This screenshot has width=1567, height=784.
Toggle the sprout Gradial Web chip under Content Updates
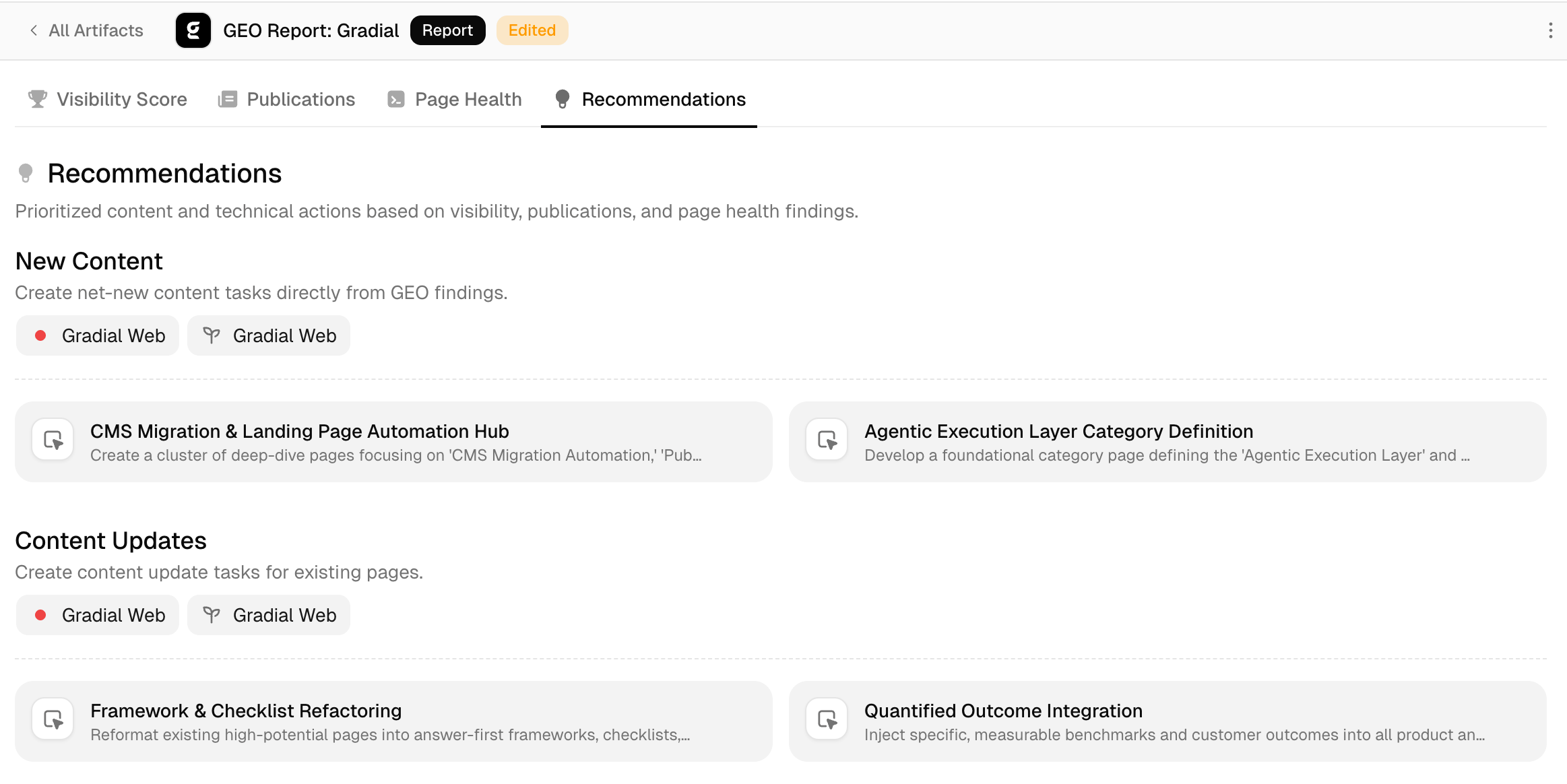268,614
